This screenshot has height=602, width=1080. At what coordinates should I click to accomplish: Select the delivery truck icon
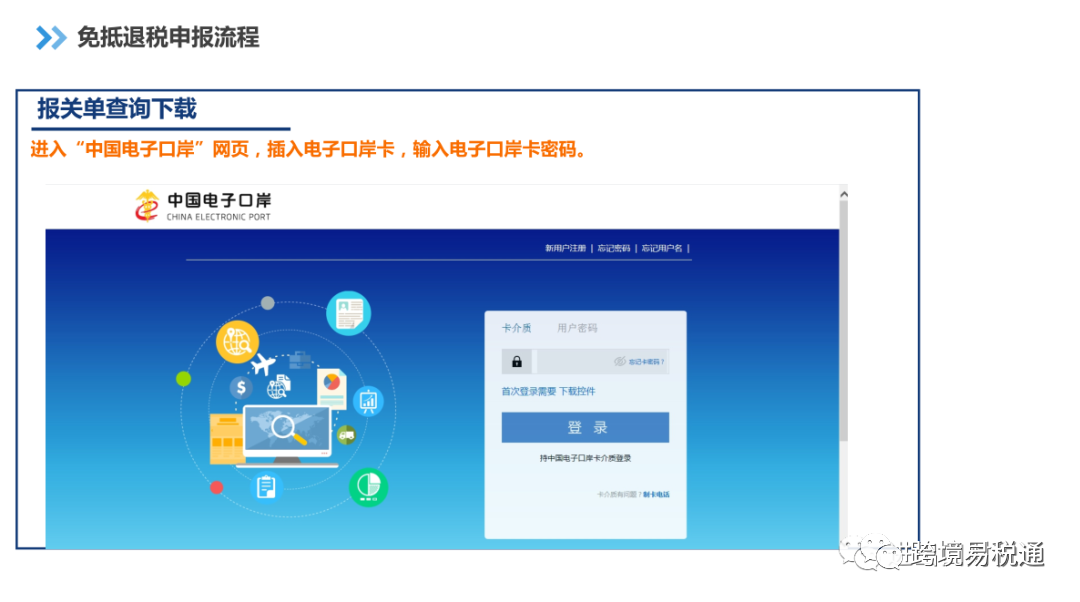(347, 433)
